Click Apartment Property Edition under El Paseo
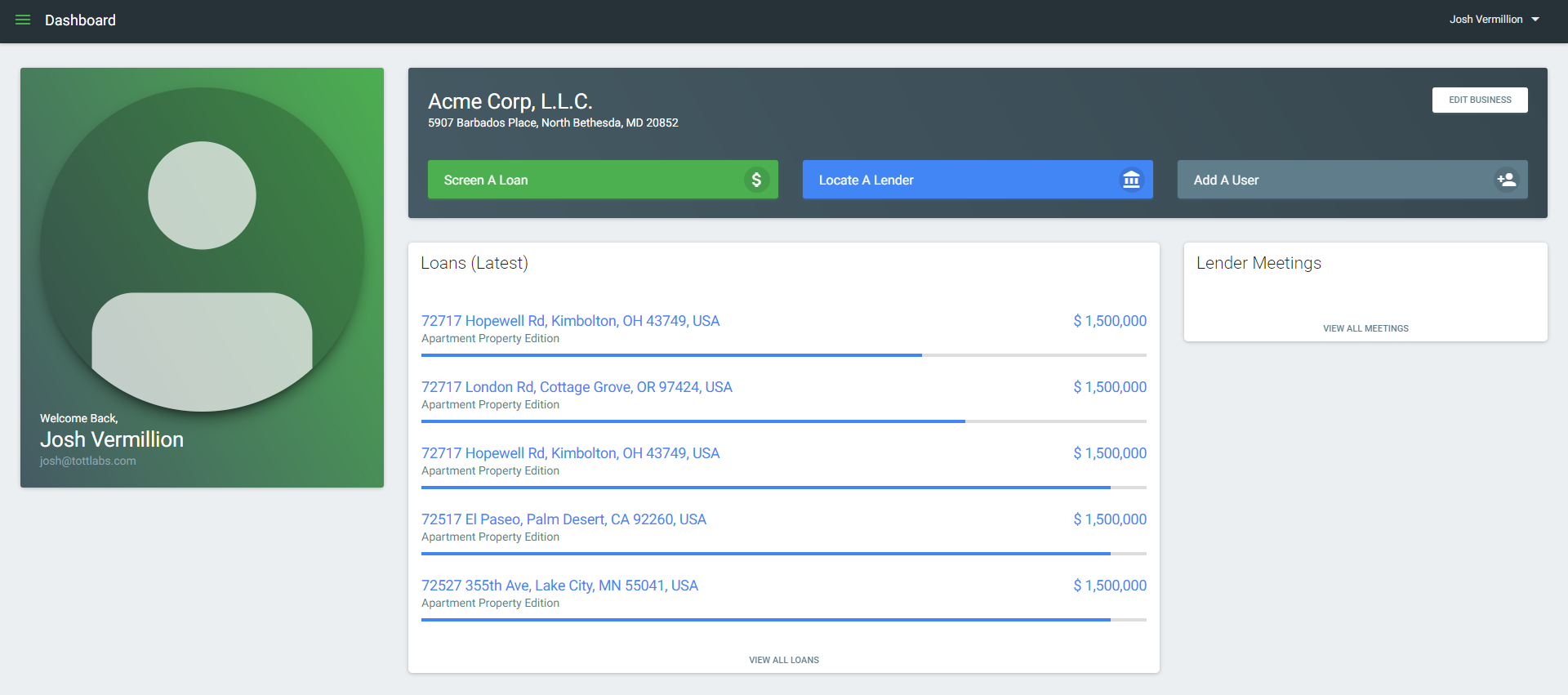The height and width of the screenshot is (695, 1568). click(x=490, y=537)
